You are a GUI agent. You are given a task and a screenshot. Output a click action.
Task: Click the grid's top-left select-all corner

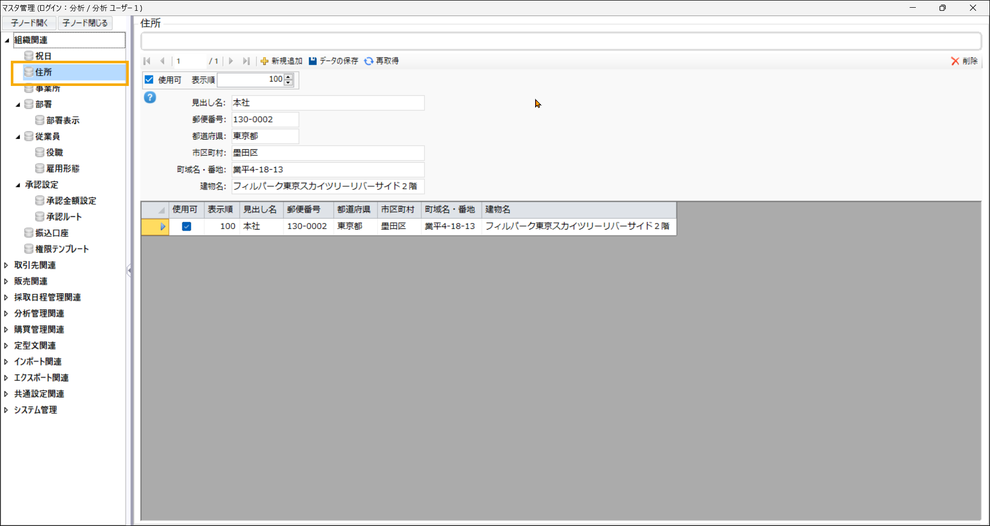click(155, 210)
